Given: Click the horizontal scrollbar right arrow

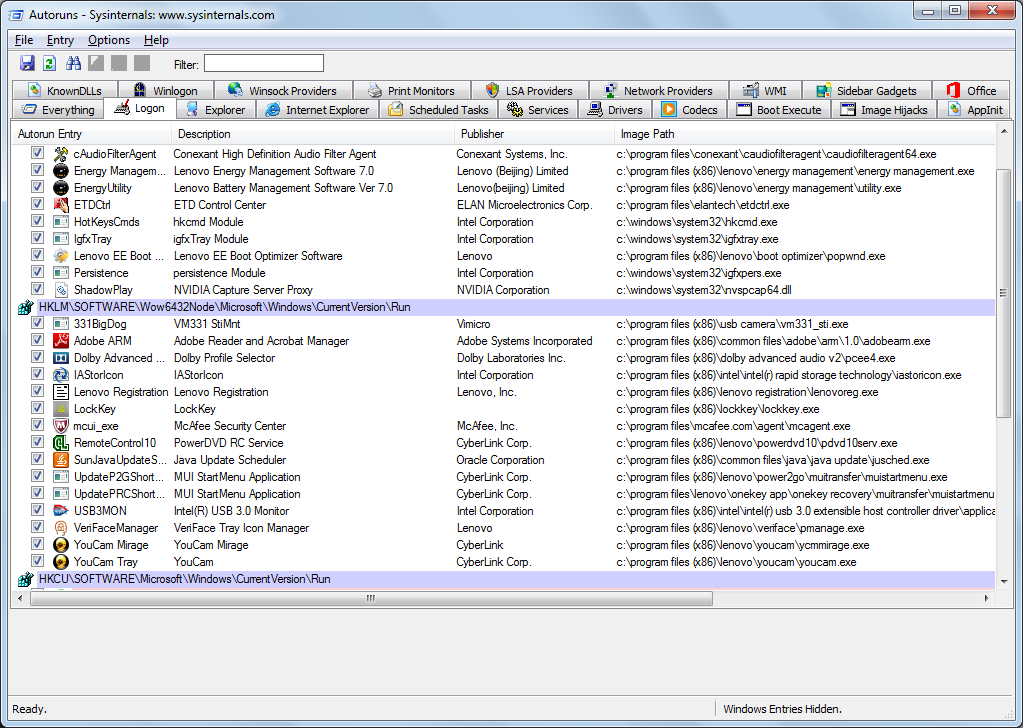Looking at the screenshot, I should click(x=988, y=599).
